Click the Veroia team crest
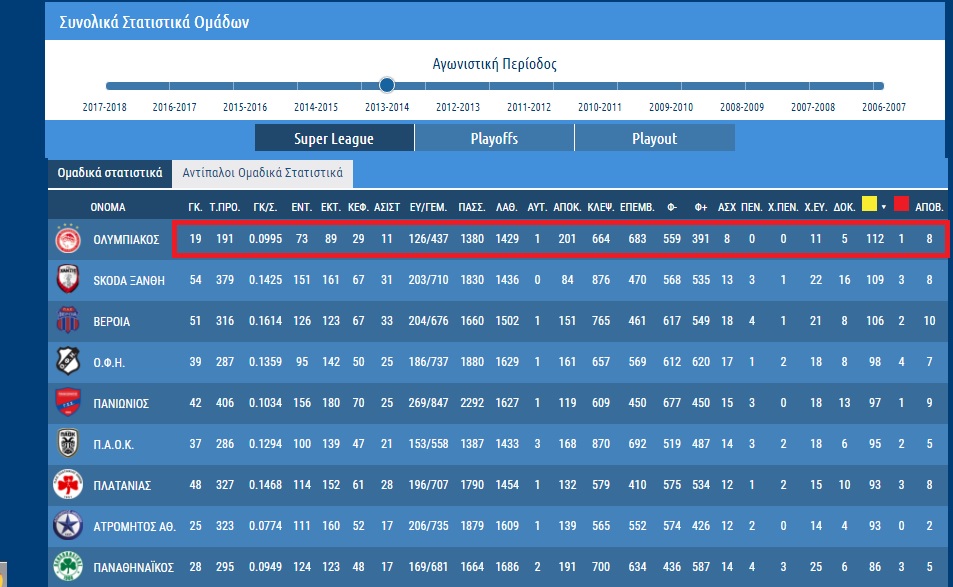 68,320
